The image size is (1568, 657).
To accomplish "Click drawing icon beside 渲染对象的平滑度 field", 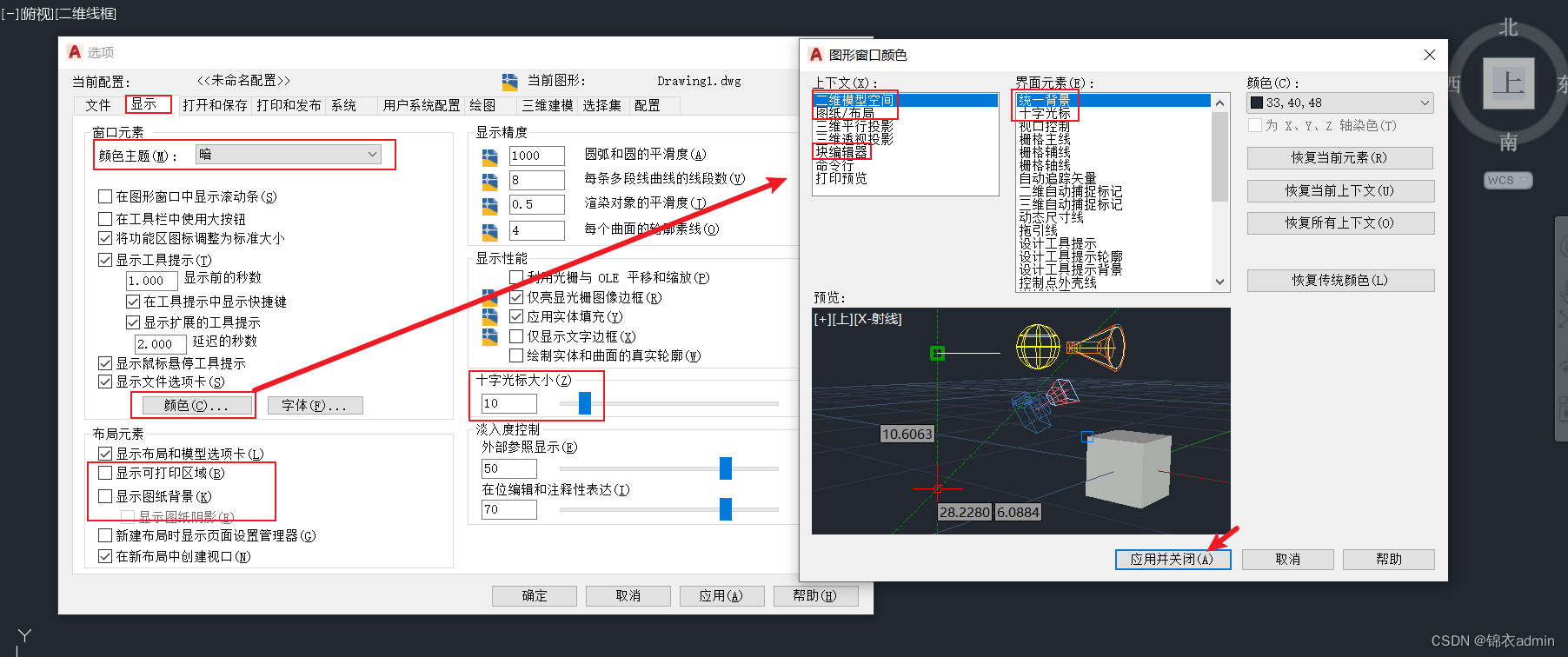I will pos(490,206).
